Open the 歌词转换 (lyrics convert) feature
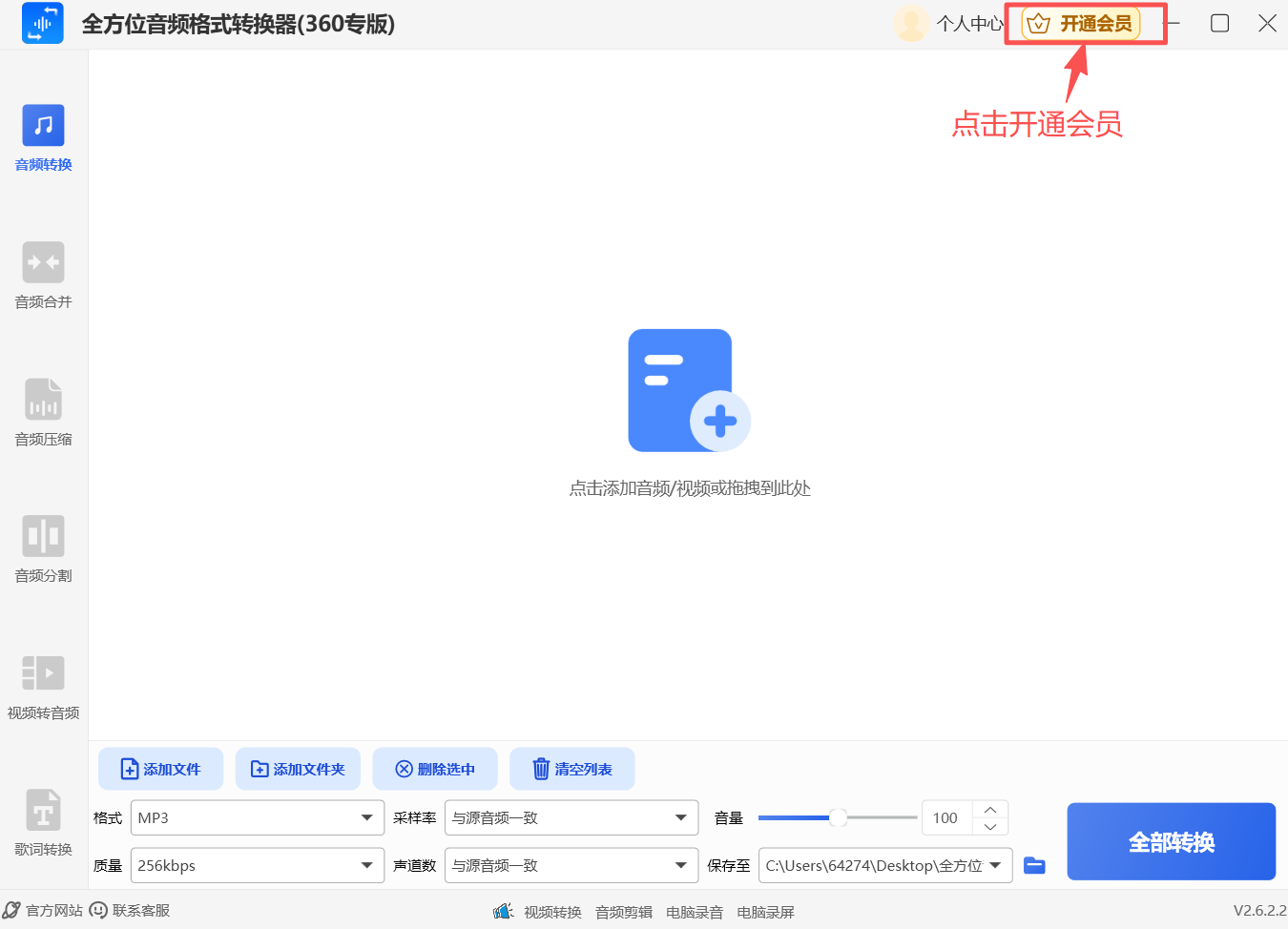 tap(42, 822)
